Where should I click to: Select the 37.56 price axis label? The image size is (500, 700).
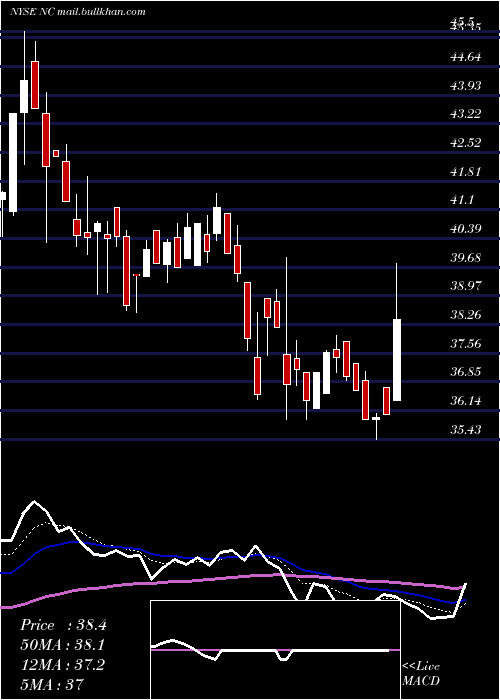click(466, 343)
